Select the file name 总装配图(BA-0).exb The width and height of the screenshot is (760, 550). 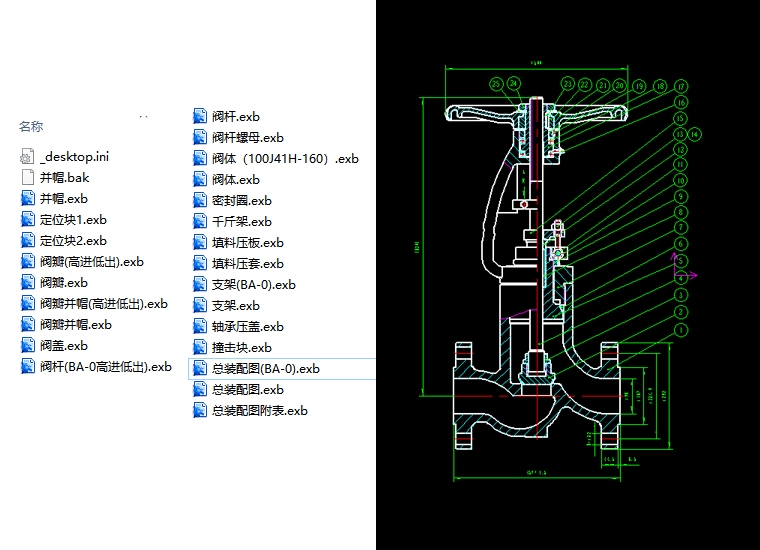265,368
